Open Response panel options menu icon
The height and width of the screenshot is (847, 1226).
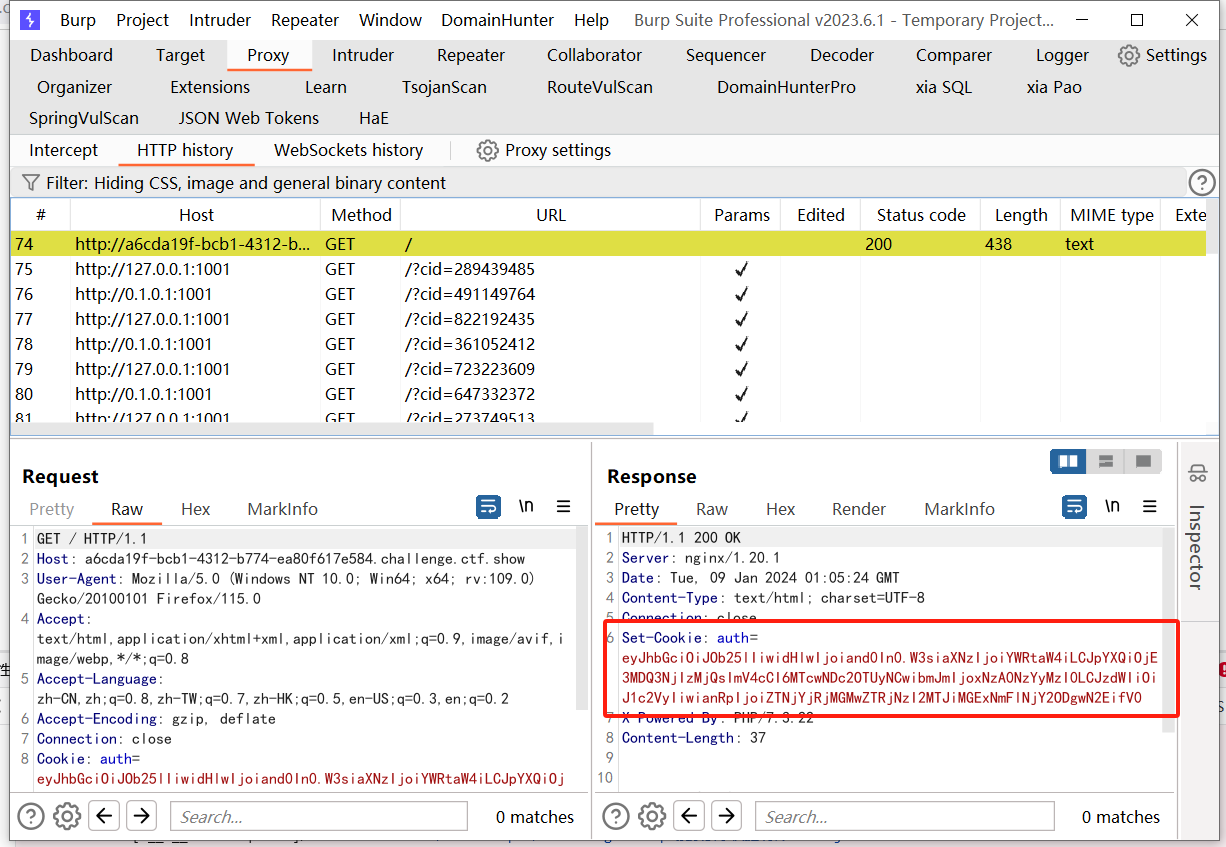pos(1150,507)
